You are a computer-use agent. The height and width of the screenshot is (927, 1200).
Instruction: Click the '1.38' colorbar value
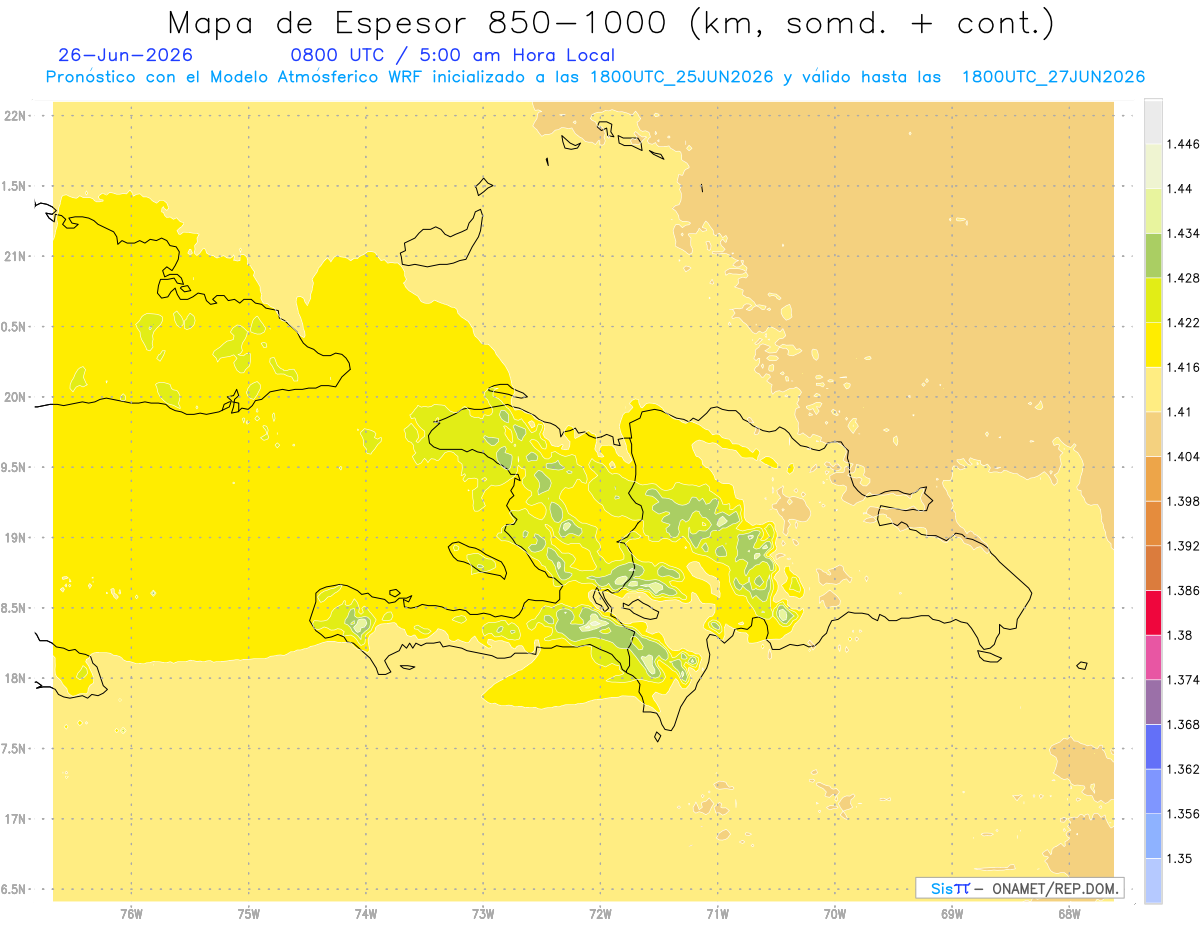coord(1180,635)
